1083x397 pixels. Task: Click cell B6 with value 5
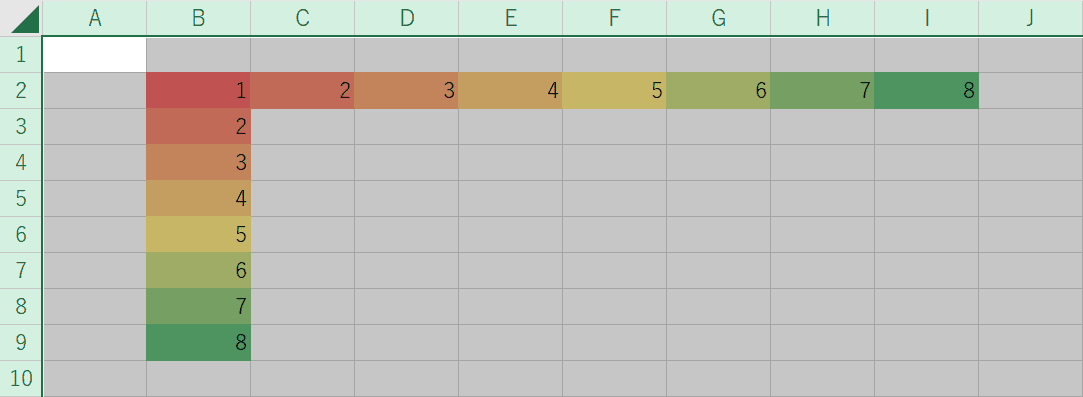tap(198, 234)
